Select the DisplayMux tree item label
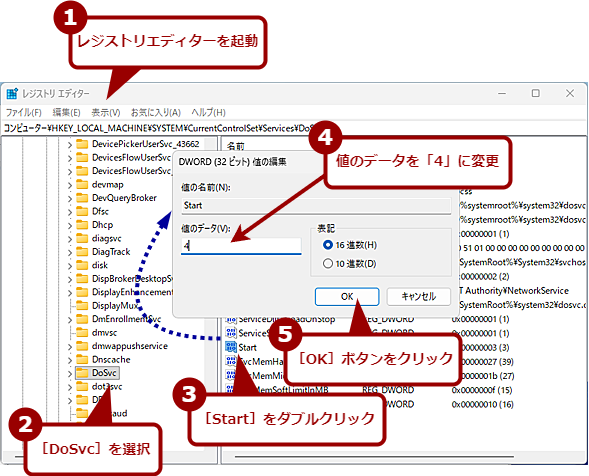 tap(115, 306)
